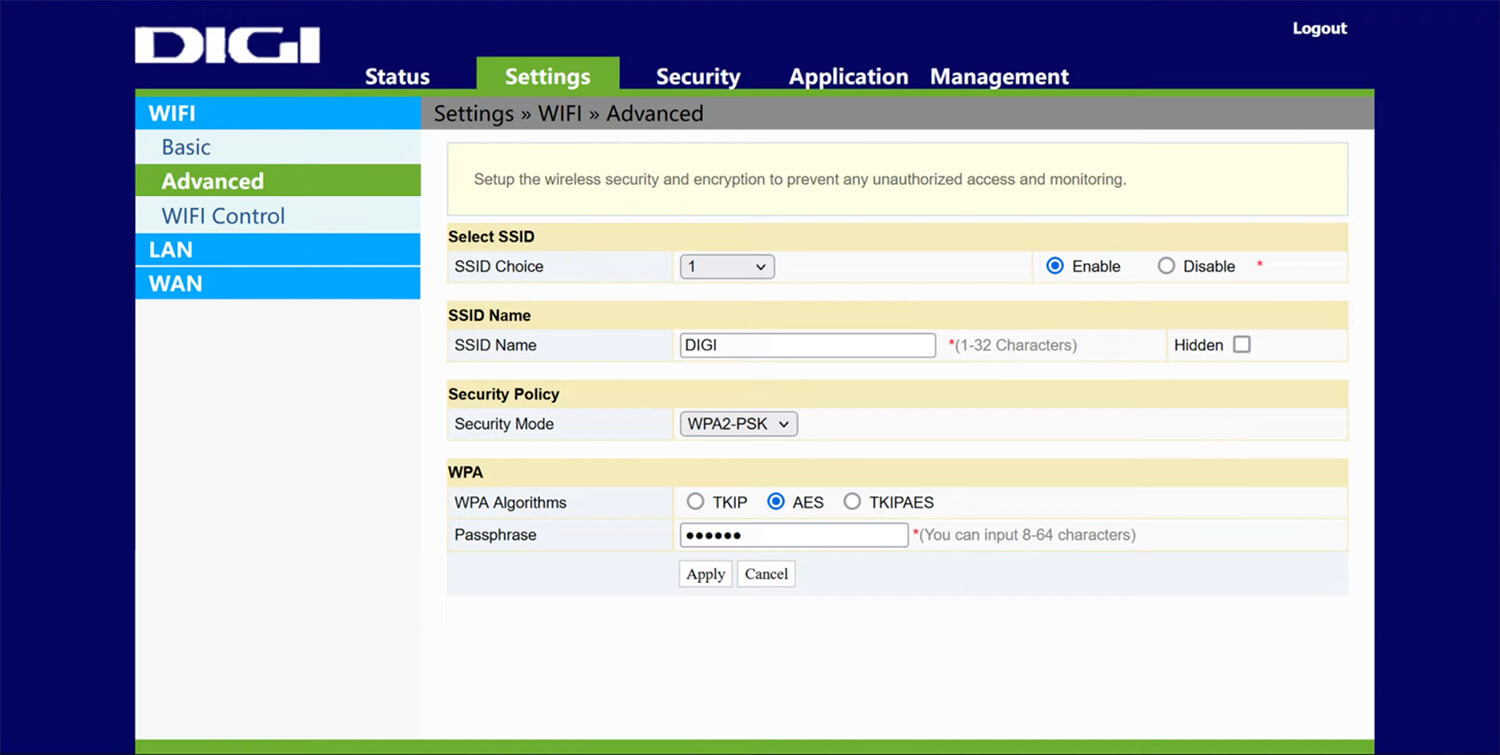The width and height of the screenshot is (1500, 755).
Task: Open the SSID Choice dropdown
Action: coord(727,267)
